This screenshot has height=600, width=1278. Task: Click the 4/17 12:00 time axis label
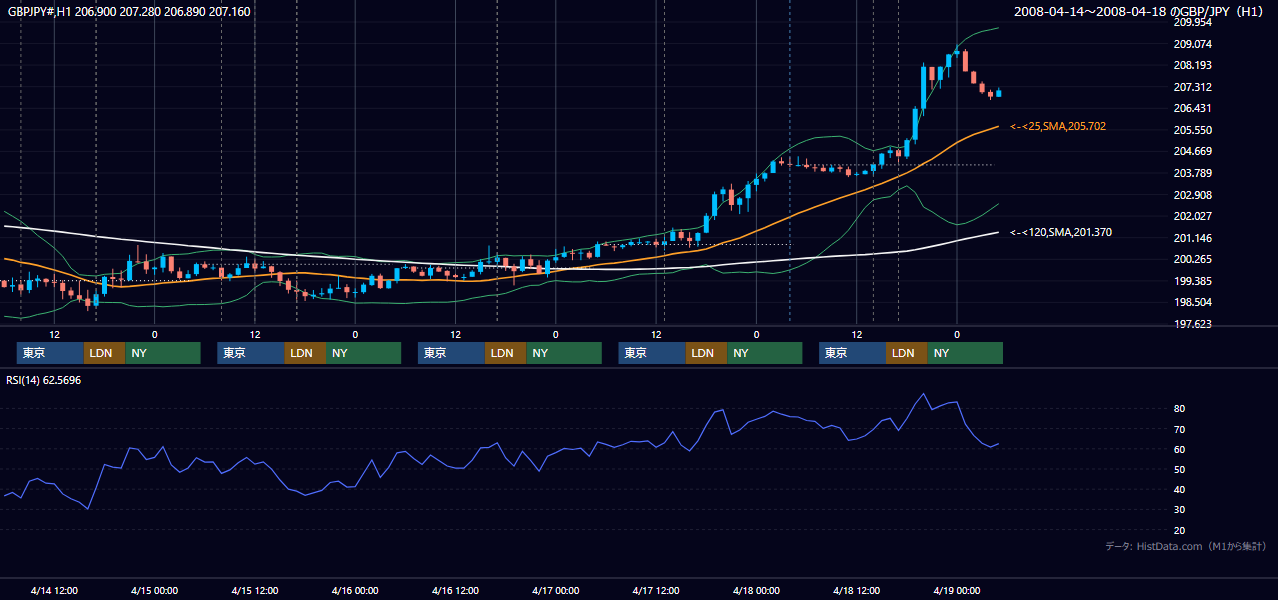(x=656, y=590)
